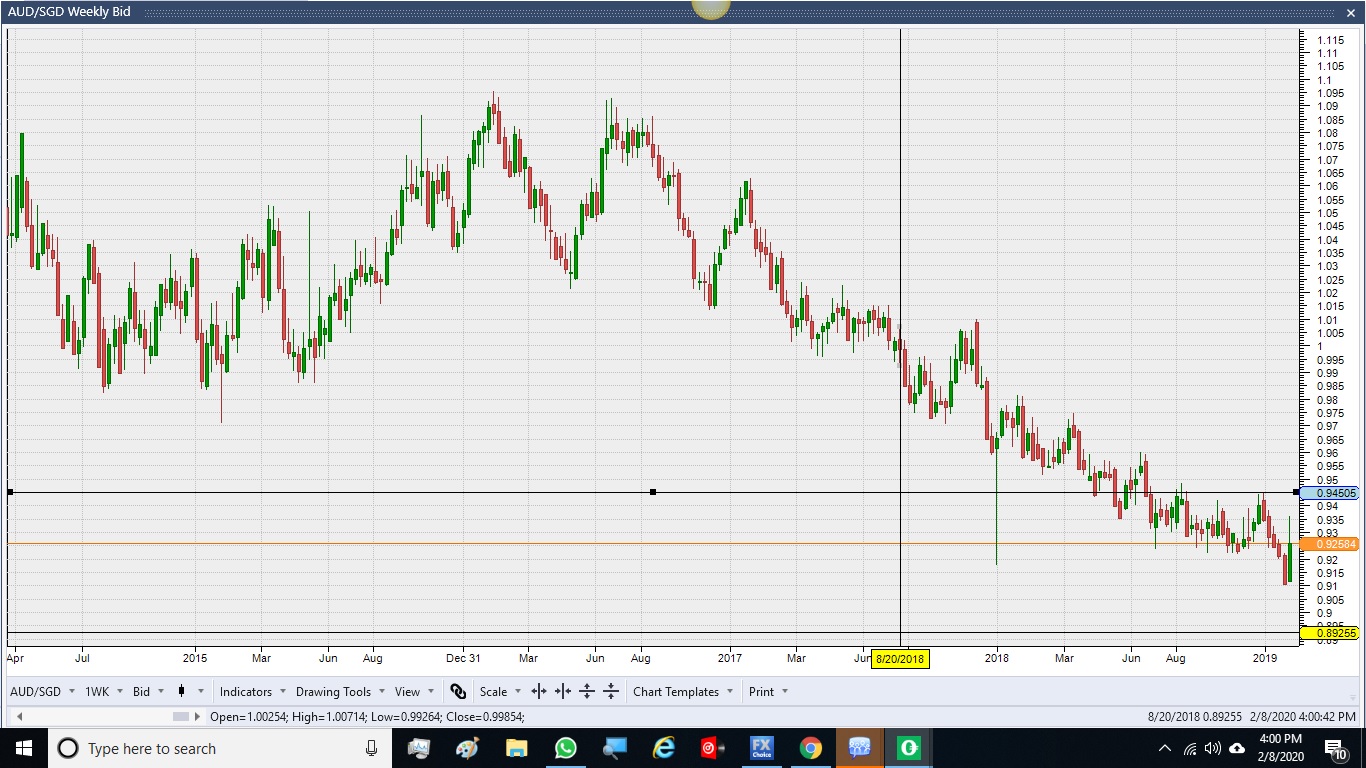The height and width of the screenshot is (768, 1366).
Task: Click the Open/High/Low/Close status text
Action: click(x=367, y=717)
